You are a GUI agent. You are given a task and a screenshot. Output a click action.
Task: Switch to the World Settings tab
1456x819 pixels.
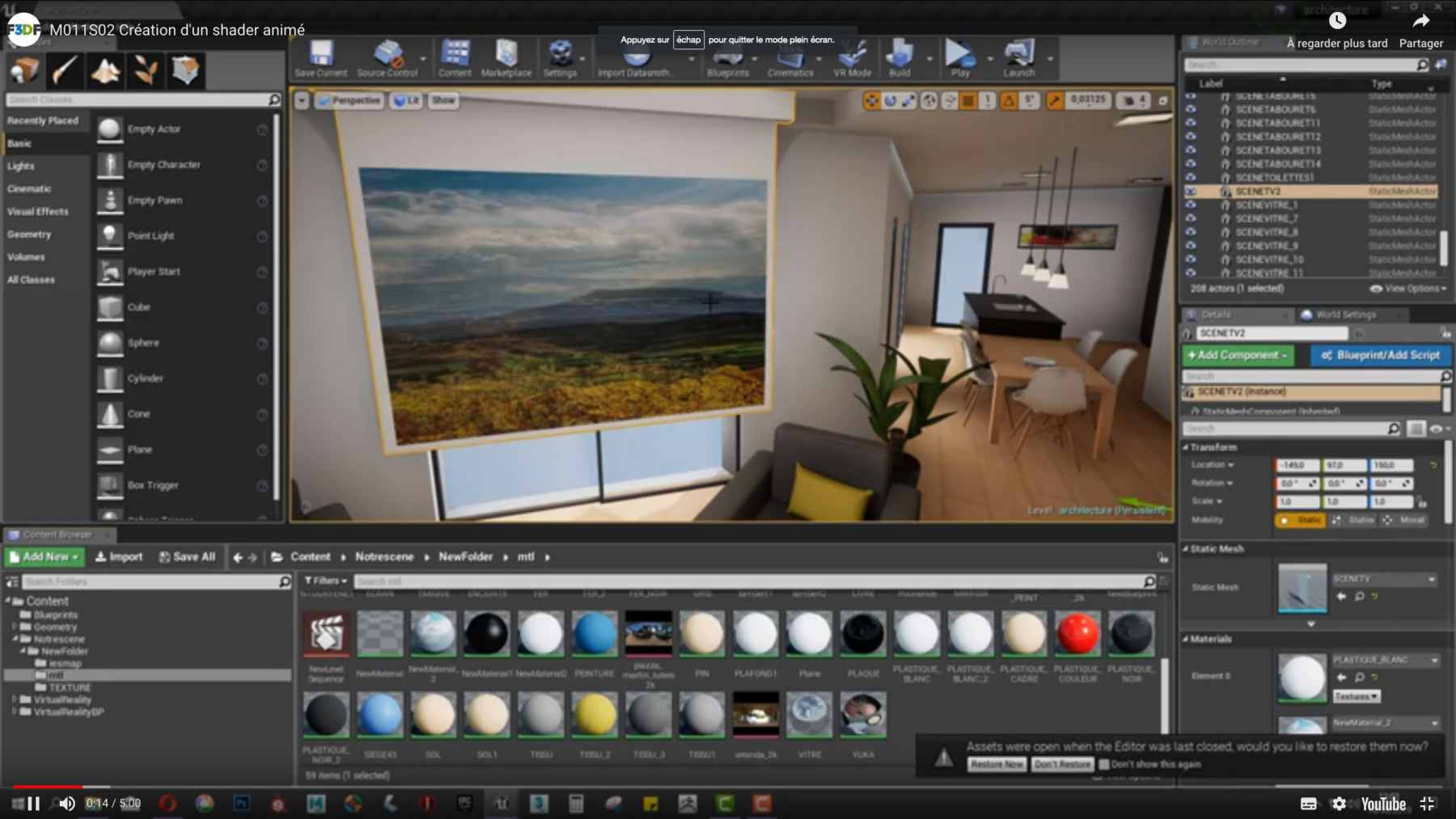click(x=1345, y=315)
